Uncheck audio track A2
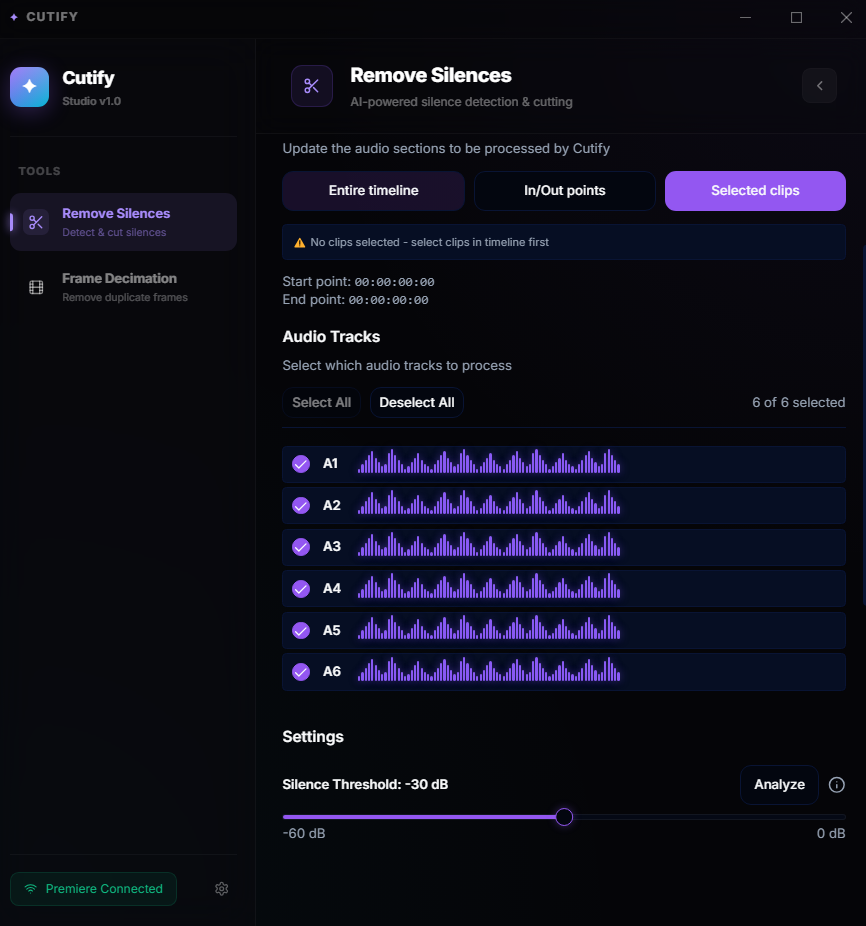Screen dimensions: 866x926 click(301, 506)
